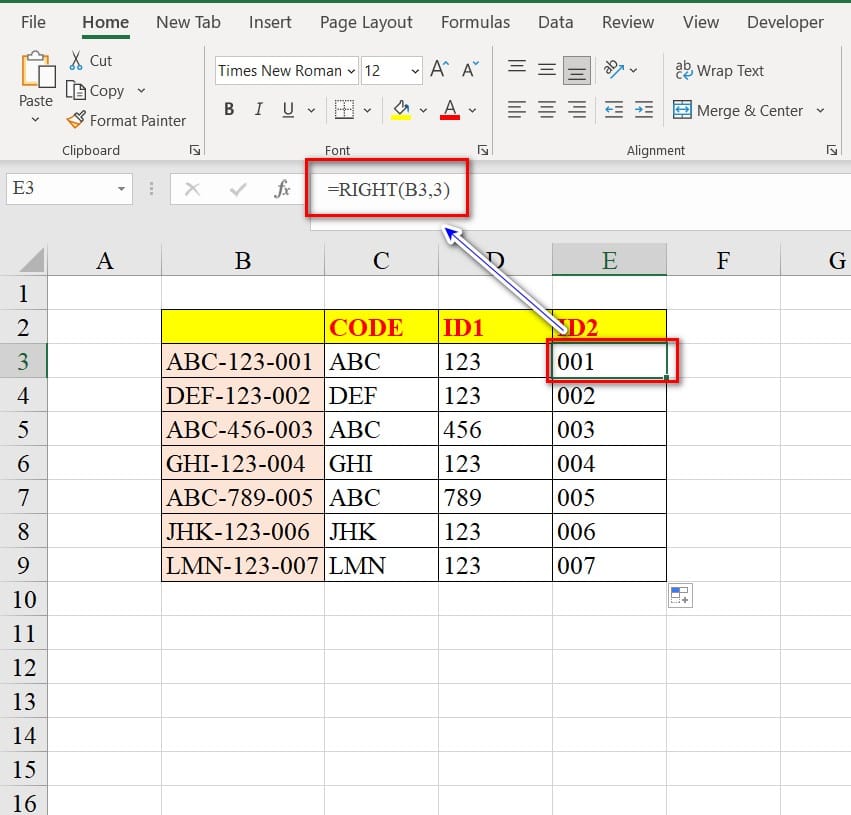Click the Increase Indent icon
The width and height of the screenshot is (851, 815).
(x=644, y=110)
